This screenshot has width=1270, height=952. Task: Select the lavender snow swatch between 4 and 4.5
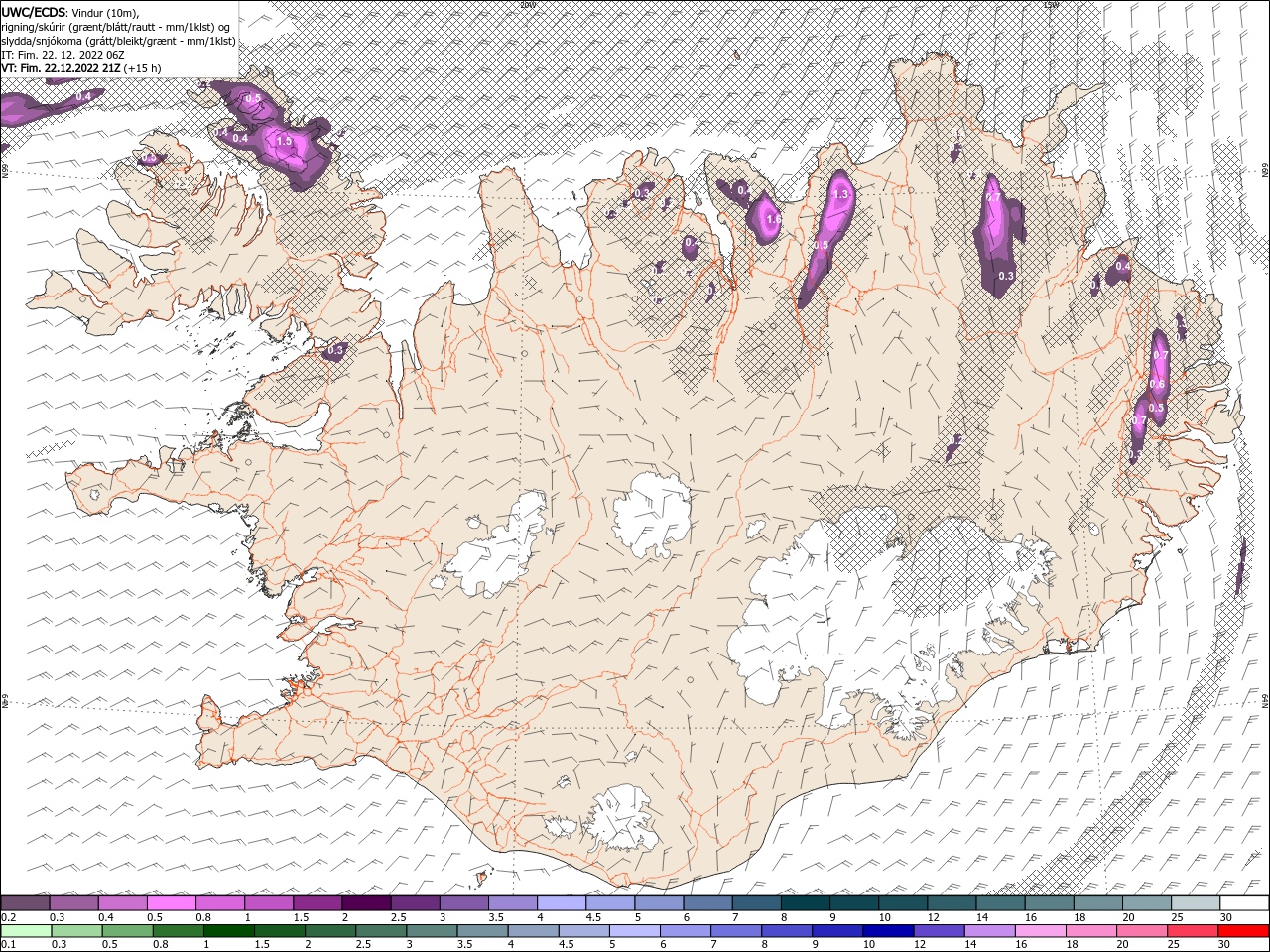(561, 903)
